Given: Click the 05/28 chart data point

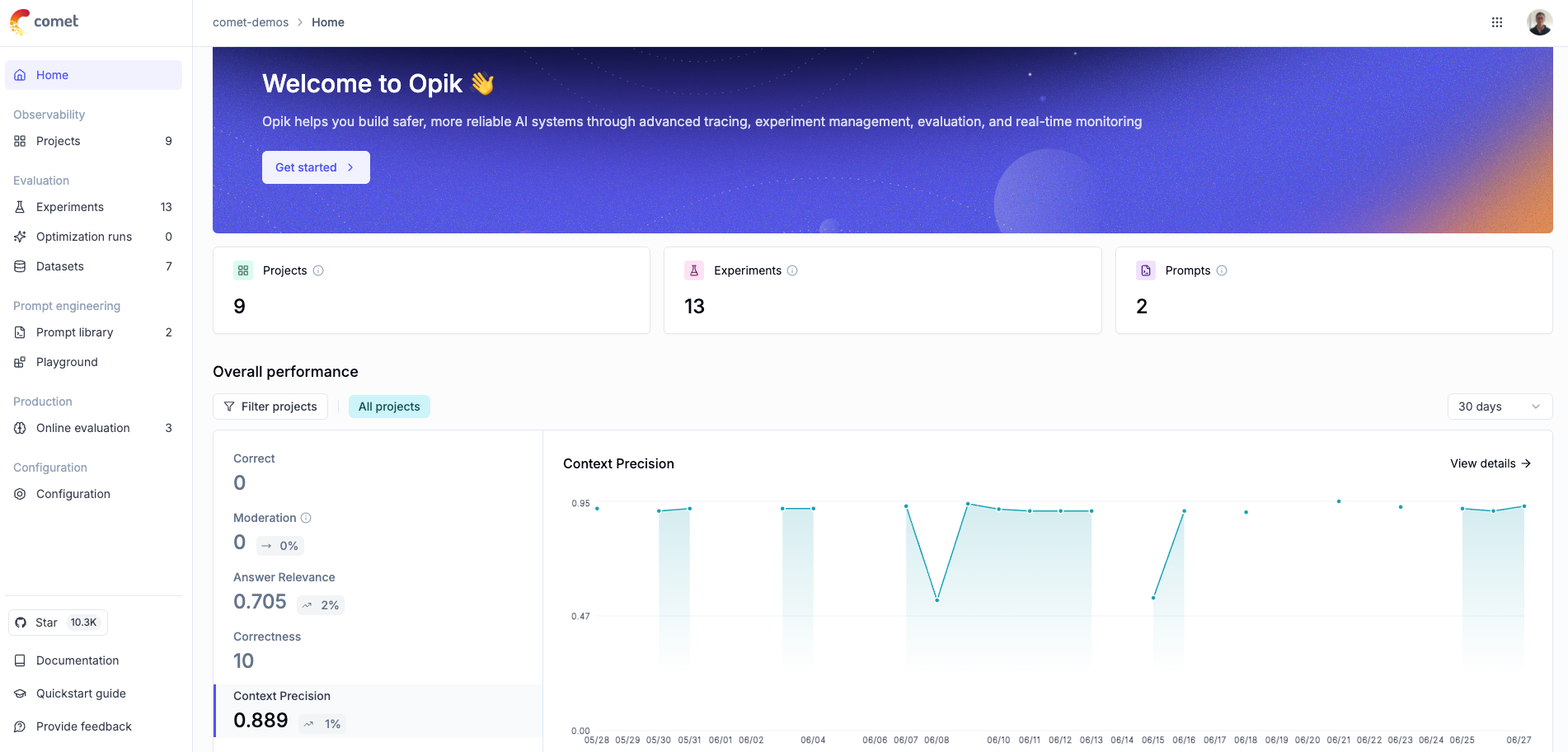Looking at the screenshot, I should [597, 509].
